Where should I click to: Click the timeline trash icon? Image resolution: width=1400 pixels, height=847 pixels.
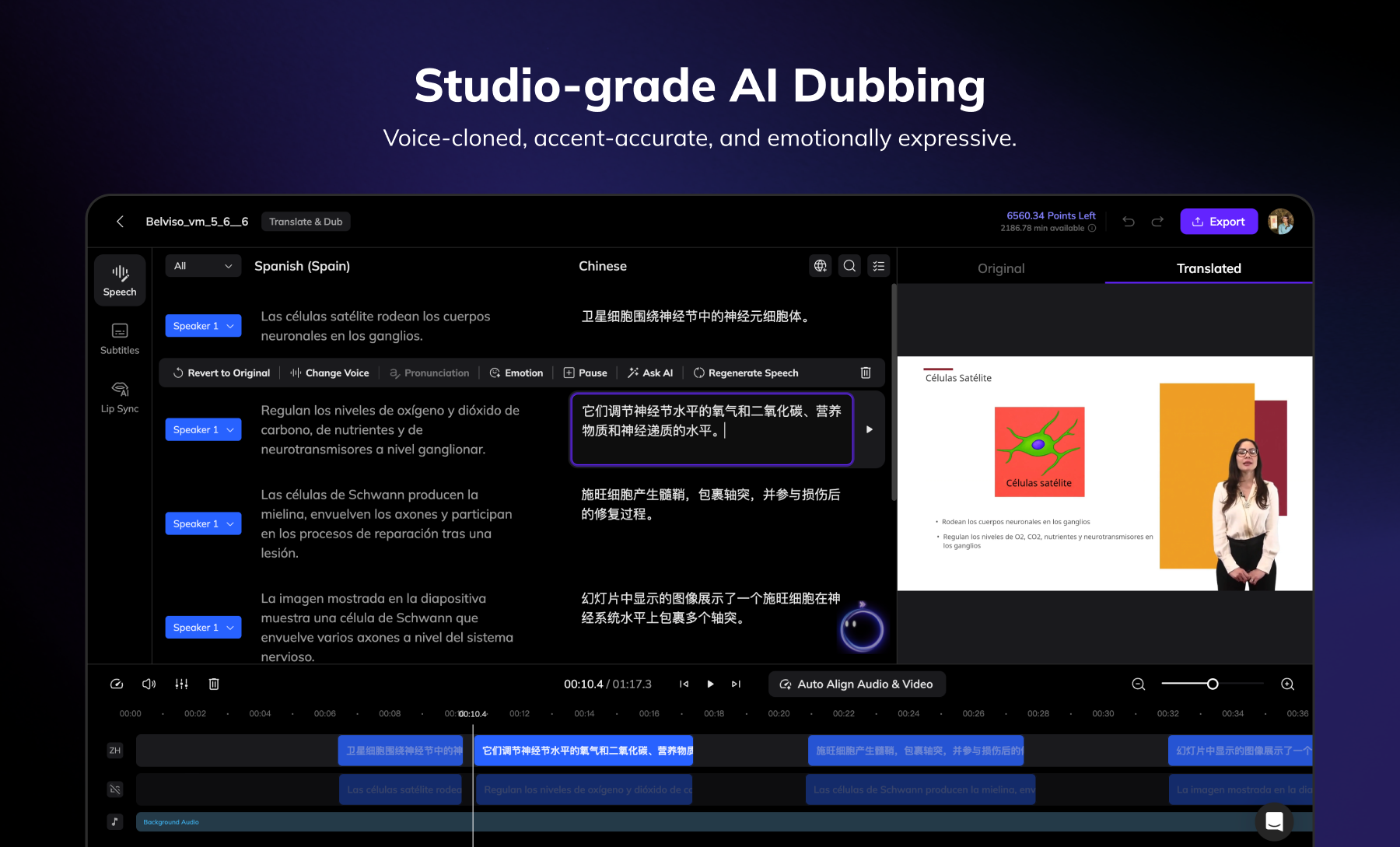click(x=214, y=684)
